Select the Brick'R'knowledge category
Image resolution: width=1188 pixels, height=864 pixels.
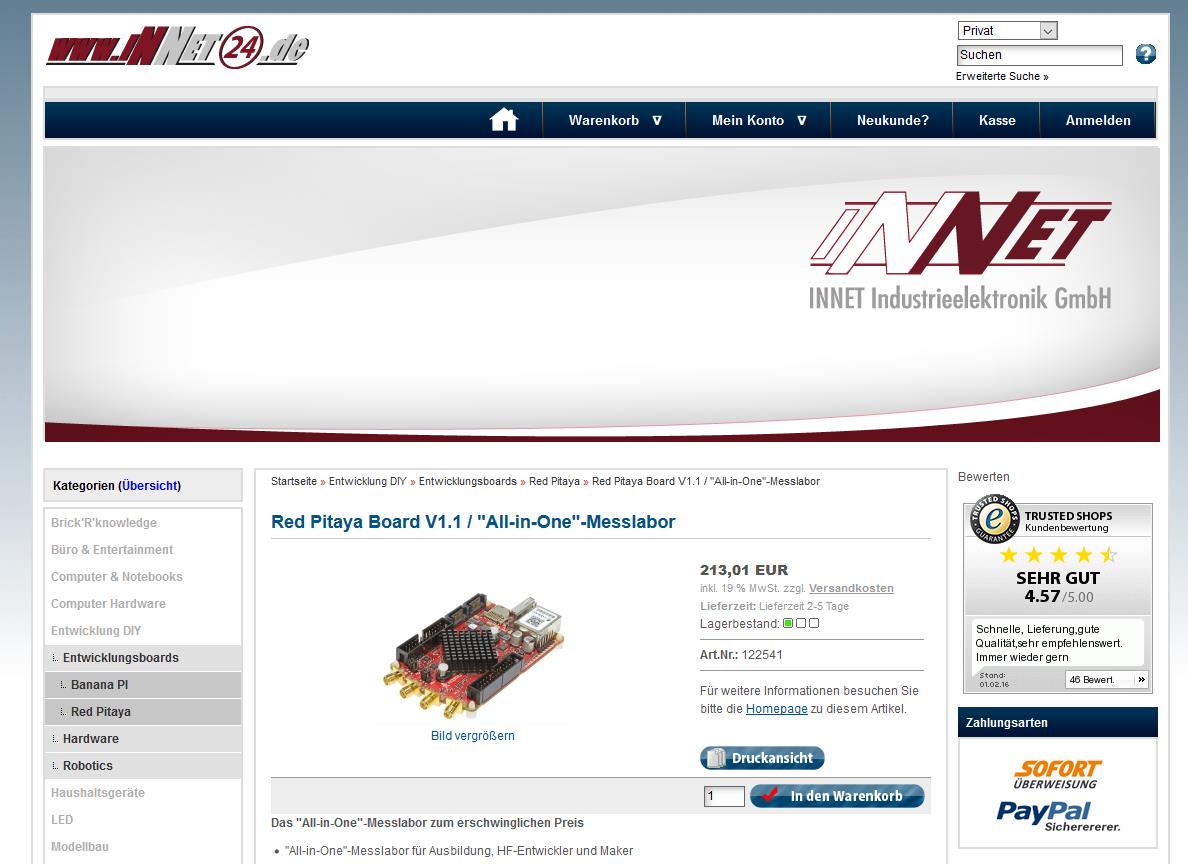(104, 523)
